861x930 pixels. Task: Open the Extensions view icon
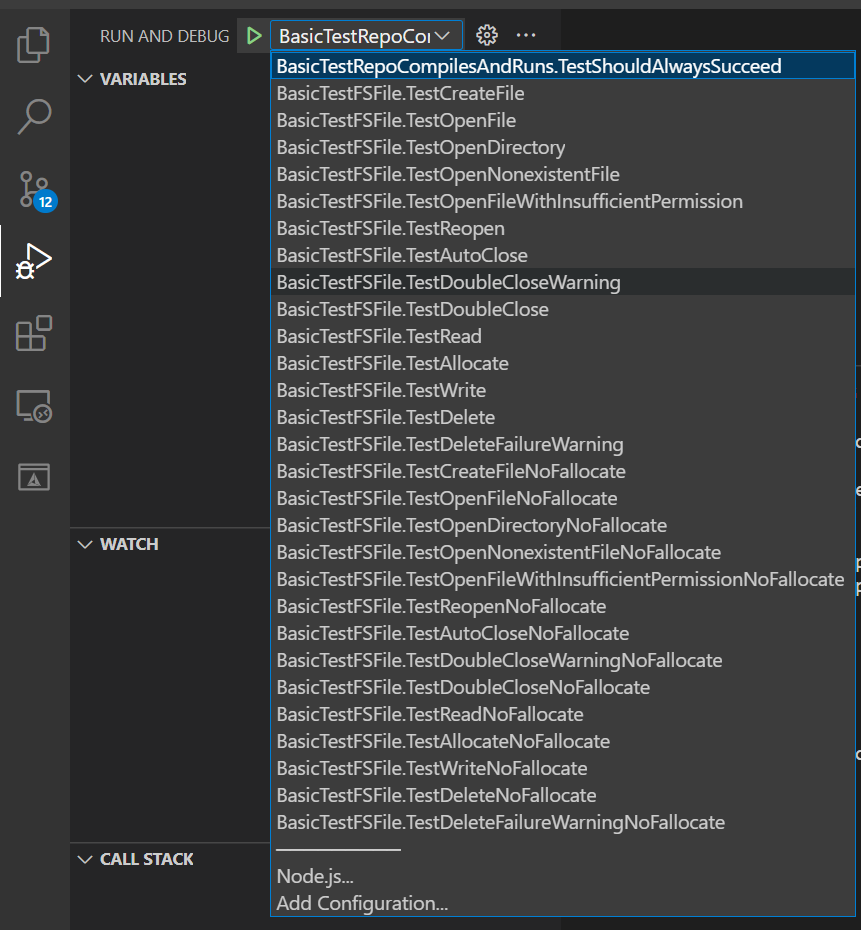point(34,334)
